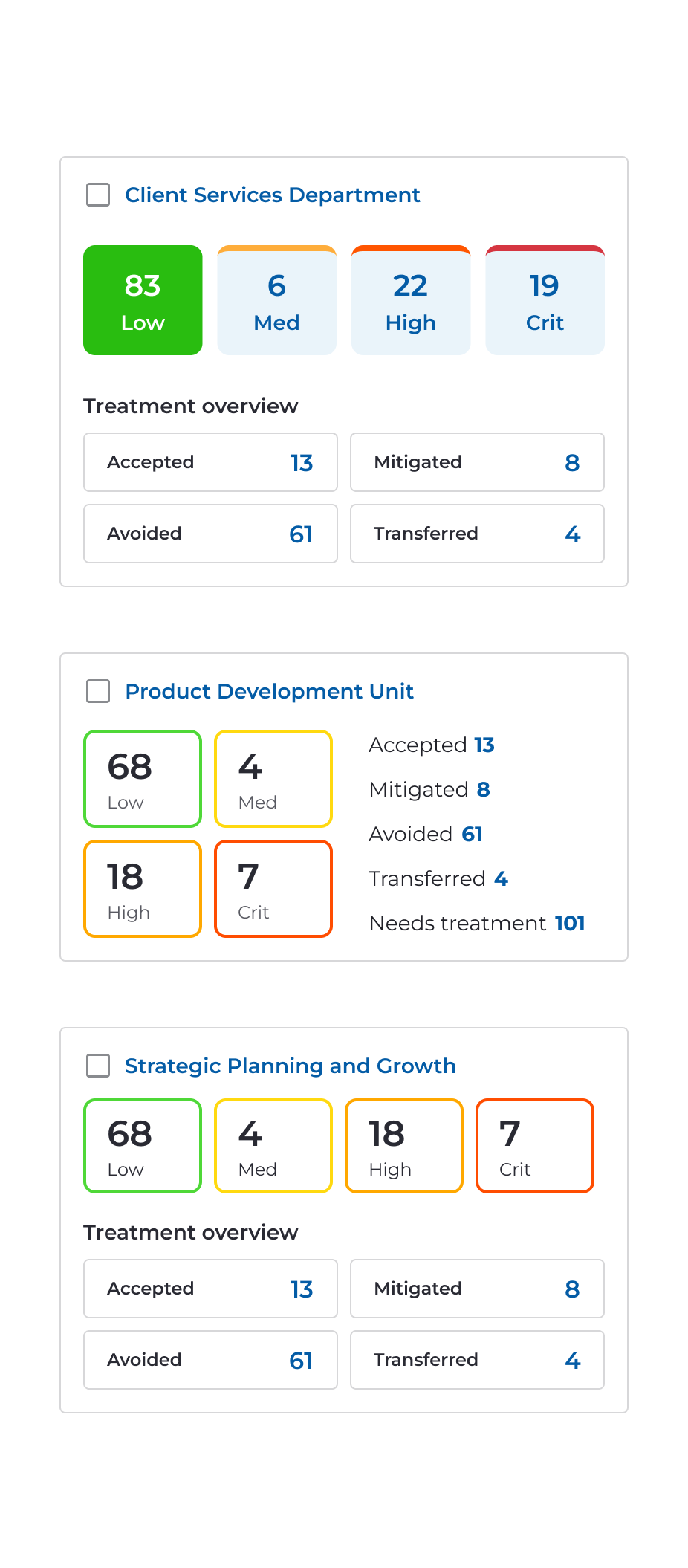688x1568 pixels.
Task: Open the Client Services Department link
Action: coord(272,195)
